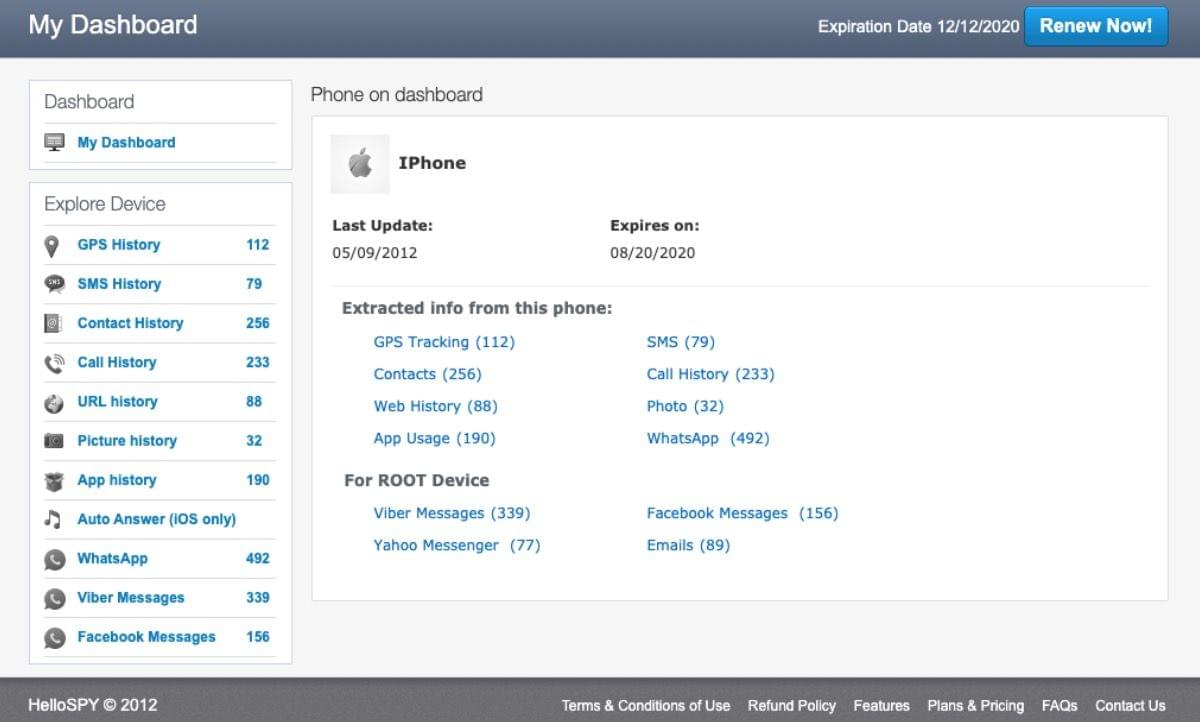1200x722 pixels.
Task: Open Picture history in sidebar
Action: click(127, 440)
